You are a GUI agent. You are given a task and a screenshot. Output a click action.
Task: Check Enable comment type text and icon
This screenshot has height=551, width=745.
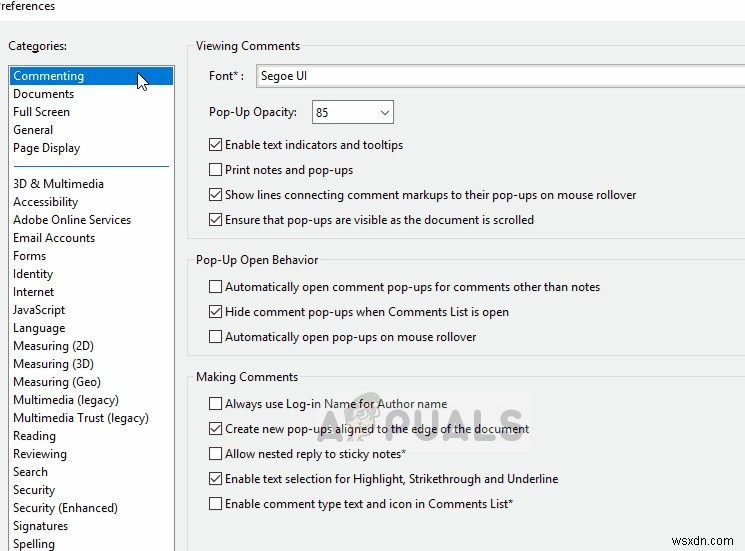pyautogui.click(x=215, y=504)
